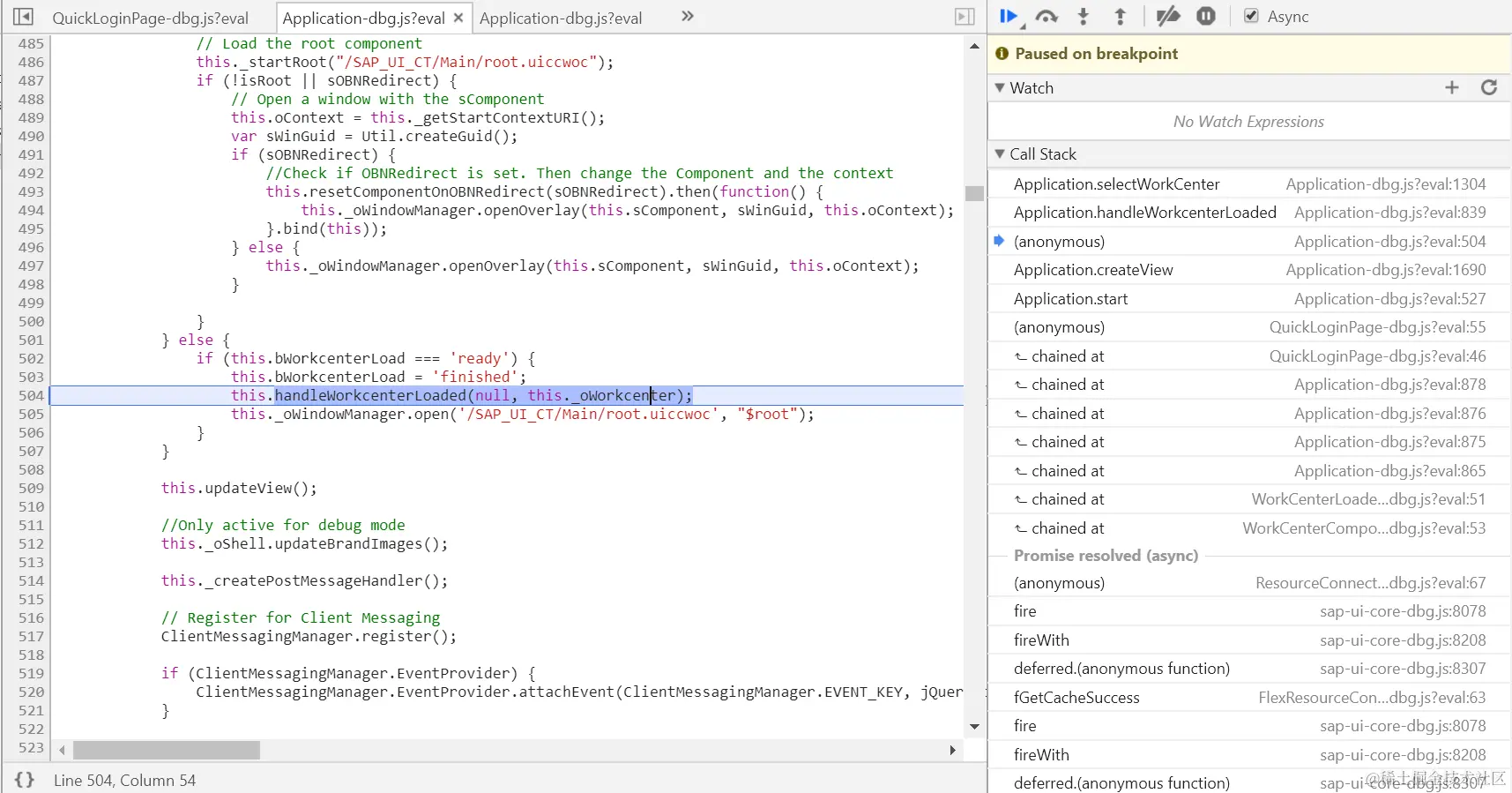Screen dimensions: 1512x793
Task: Select fGetCacheSuccess stack frame
Action: pyautogui.click(x=1249, y=698)
